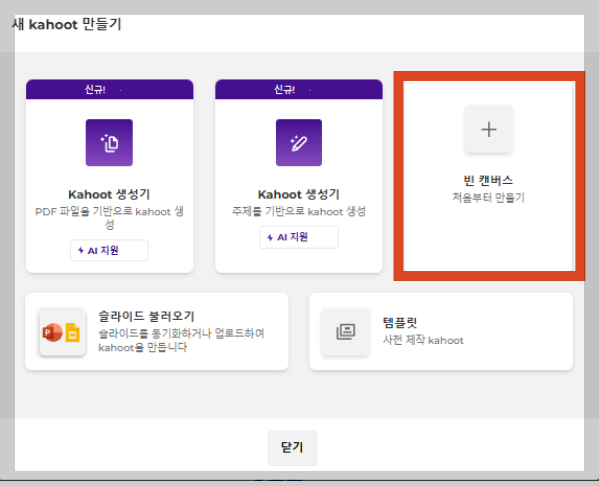The image size is (599, 486).
Task: Select AI 지원 badge under topic generator
Action: coord(299,237)
